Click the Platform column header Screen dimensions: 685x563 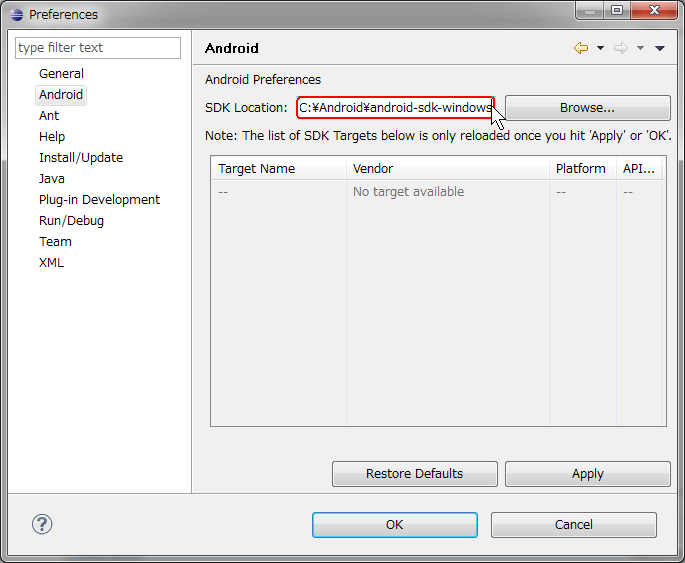pyautogui.click(x=583, y=169)
